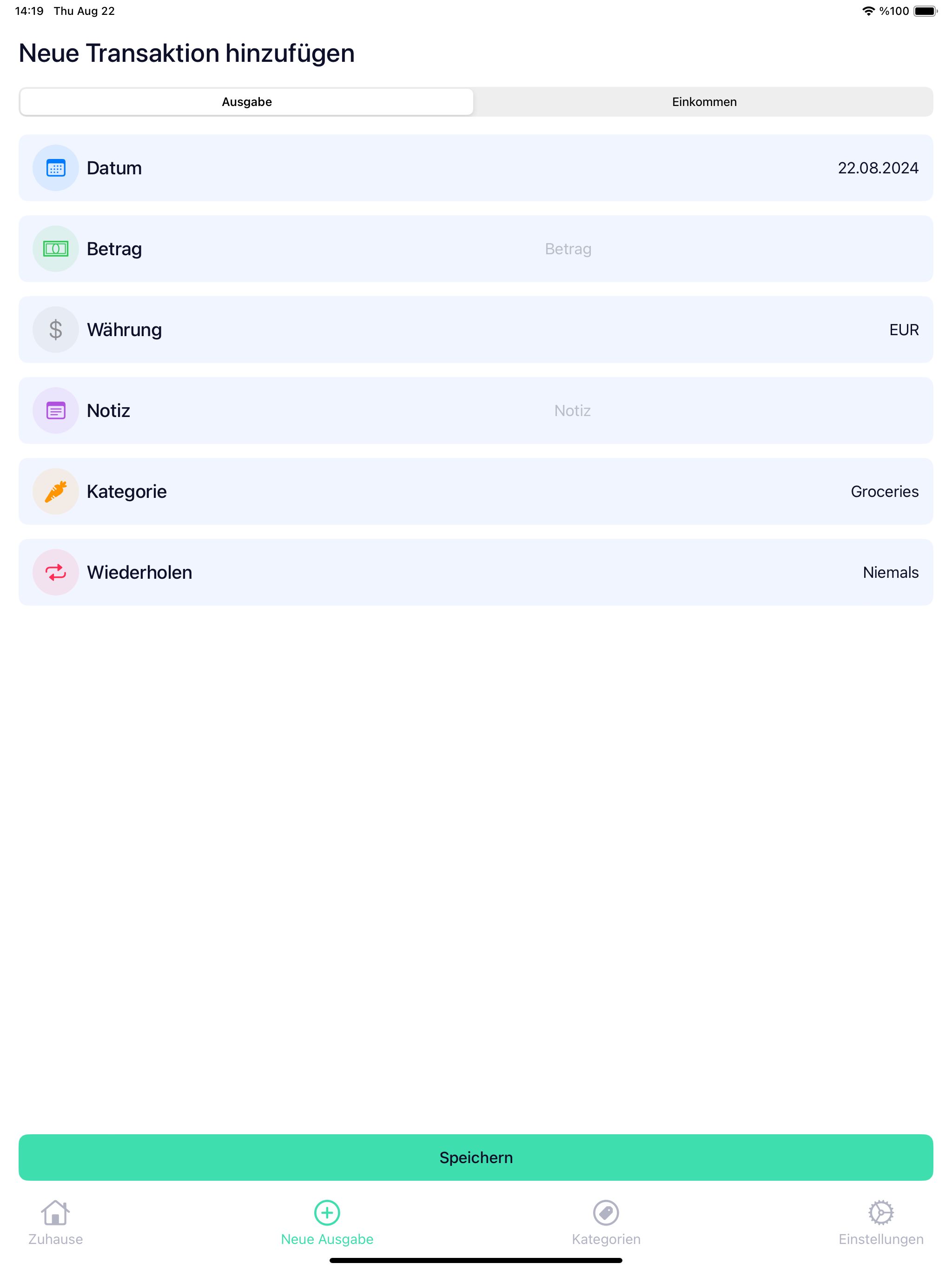Open the Niemals repeat options

pos(890,573)
